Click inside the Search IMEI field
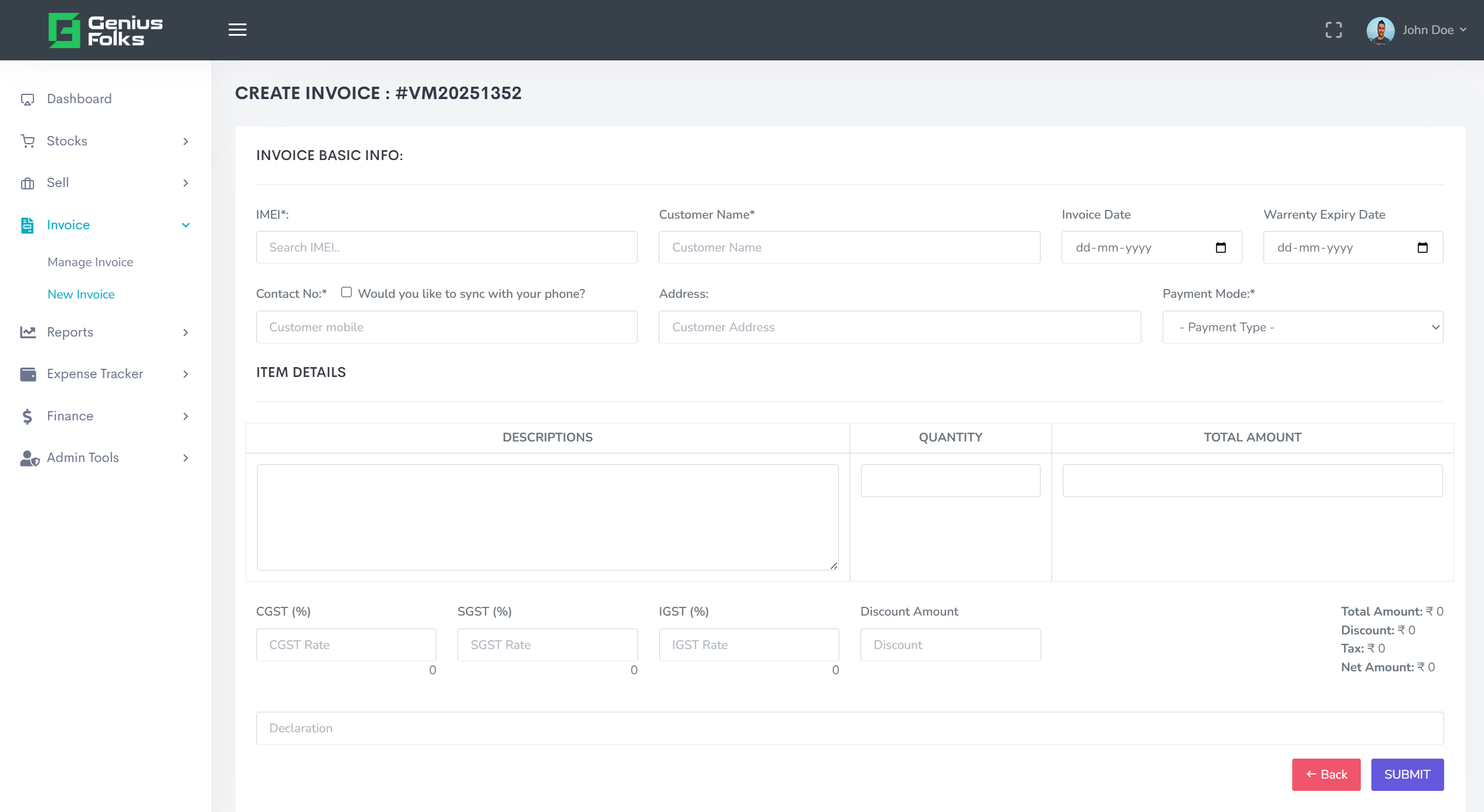This screenshot has width=1484, height=812. (446, 247)
